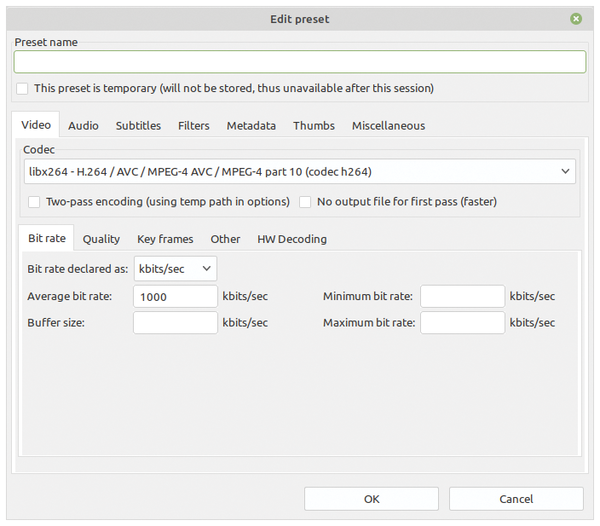Show the Quality sub-tab
600x526 pixels.
[101, 239]
